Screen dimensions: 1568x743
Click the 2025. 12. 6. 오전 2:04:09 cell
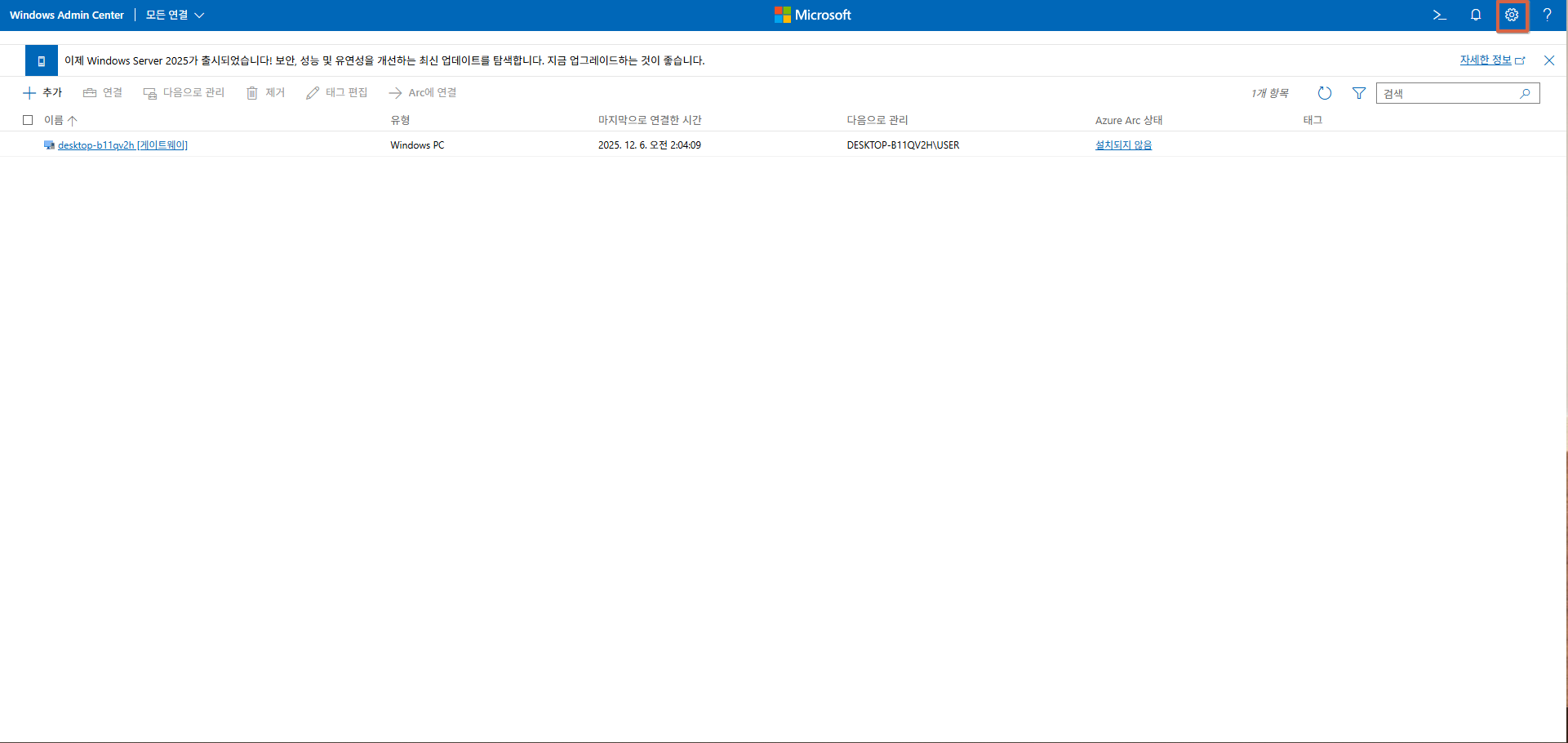pos(650,145)
